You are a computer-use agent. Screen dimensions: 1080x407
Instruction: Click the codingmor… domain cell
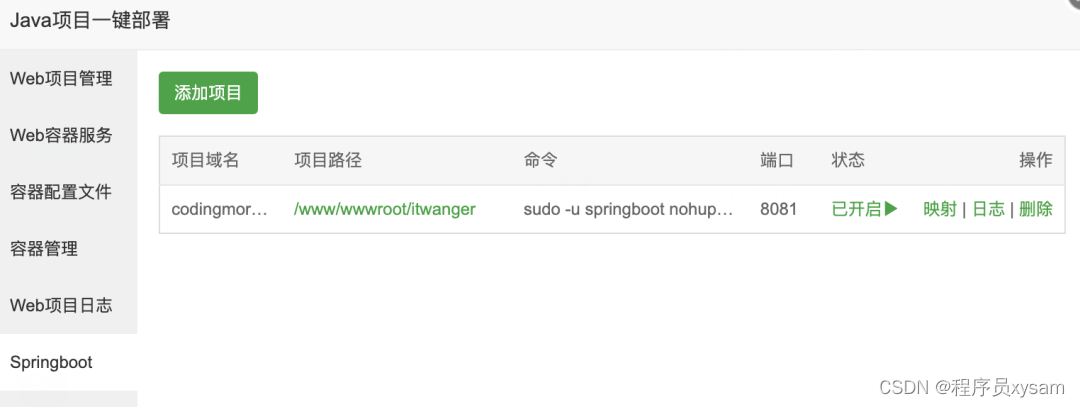(x=219, y=209)
